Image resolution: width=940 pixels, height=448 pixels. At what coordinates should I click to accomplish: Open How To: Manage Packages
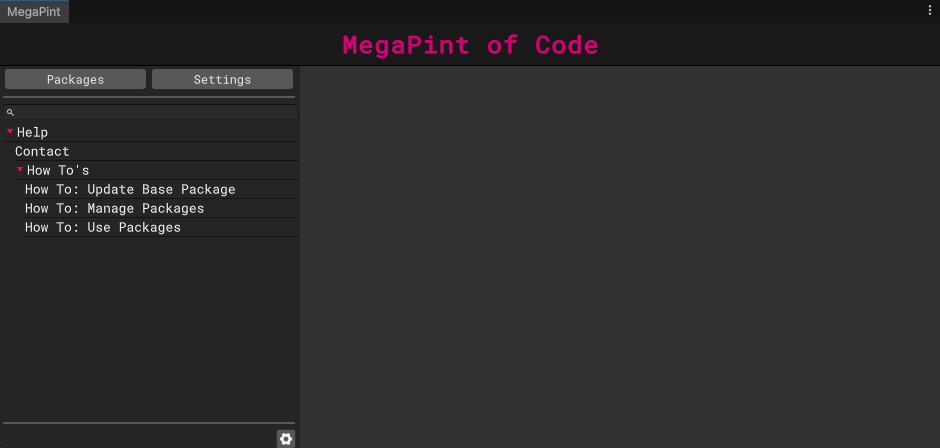point(114,208)
